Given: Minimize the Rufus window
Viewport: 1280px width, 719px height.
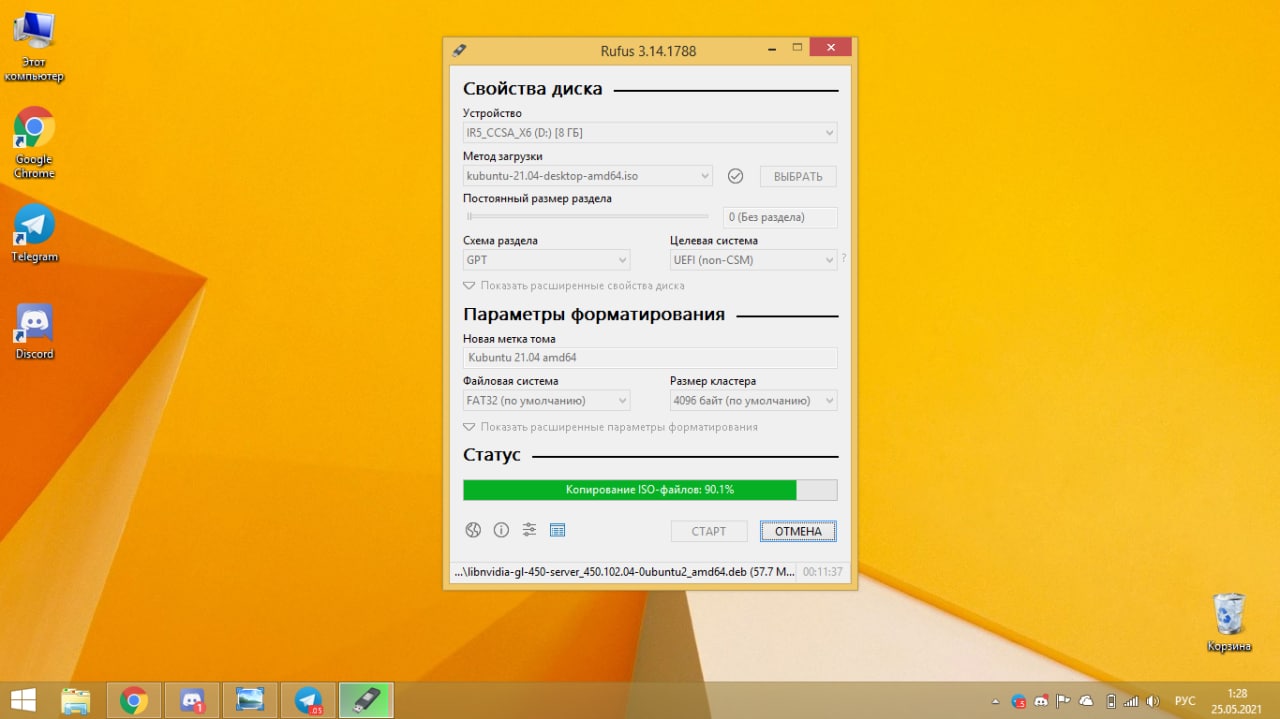Looking at the screenshot, I should click(773, 47).
